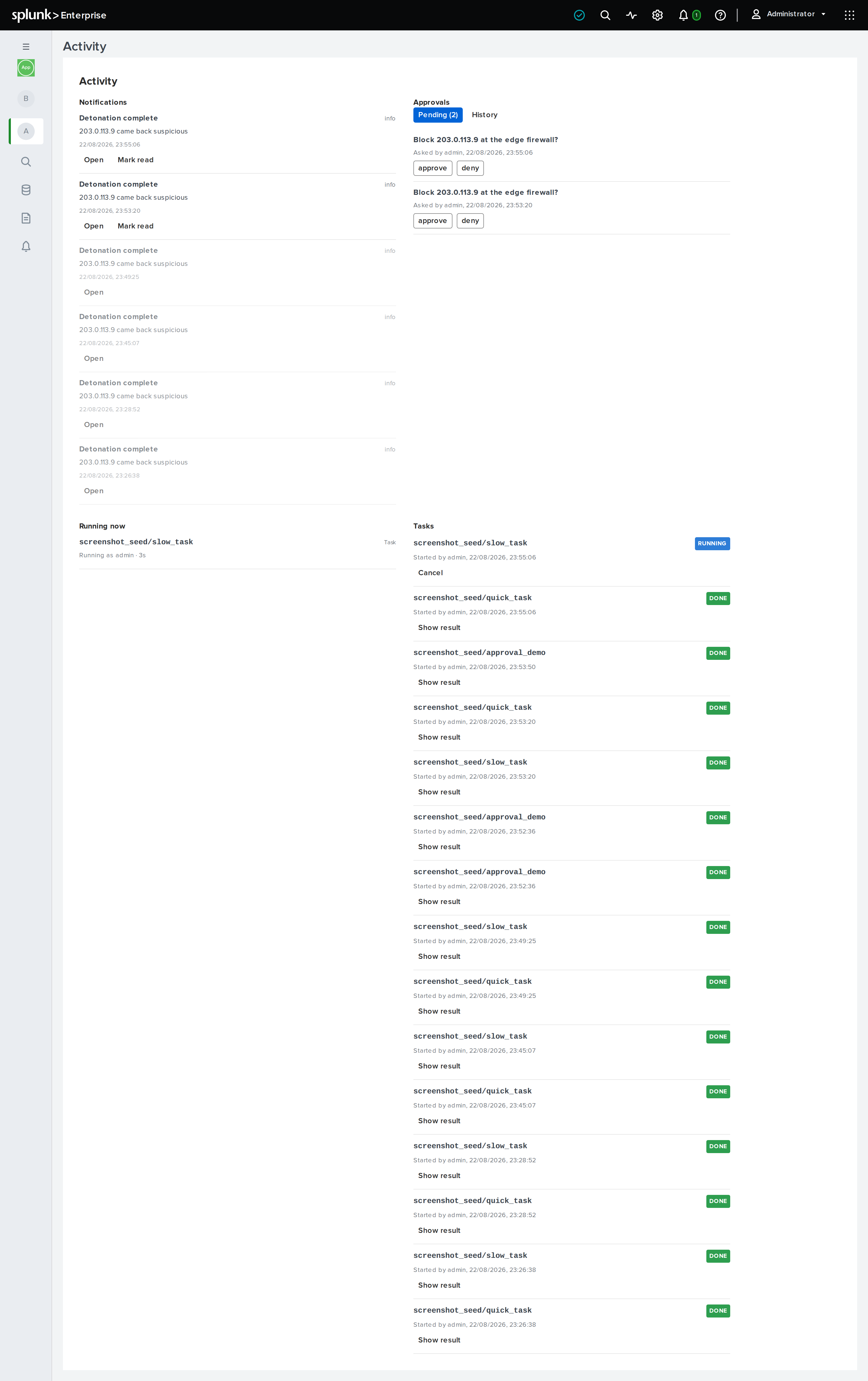
Task: Open the activity pulse icon in top bar
Action: click(631, 15)
